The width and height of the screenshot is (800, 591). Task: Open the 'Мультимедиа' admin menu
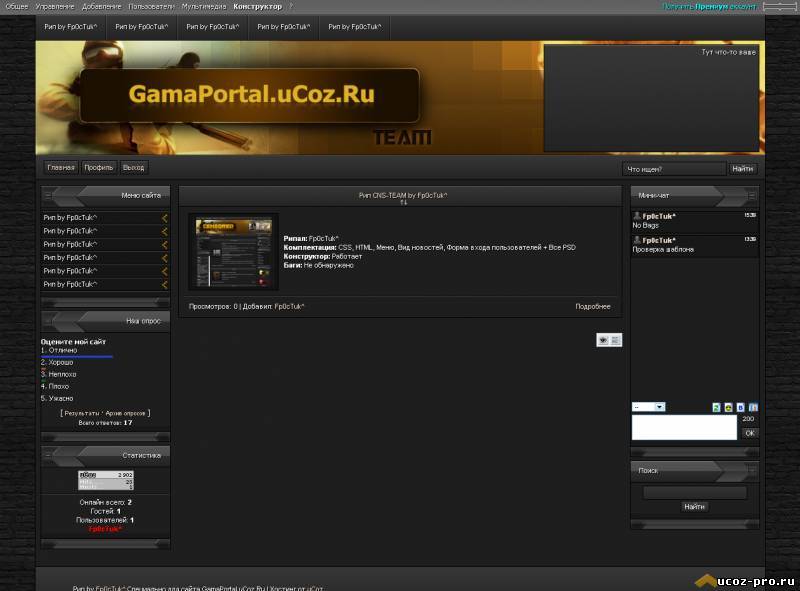(x=204, y=7)
